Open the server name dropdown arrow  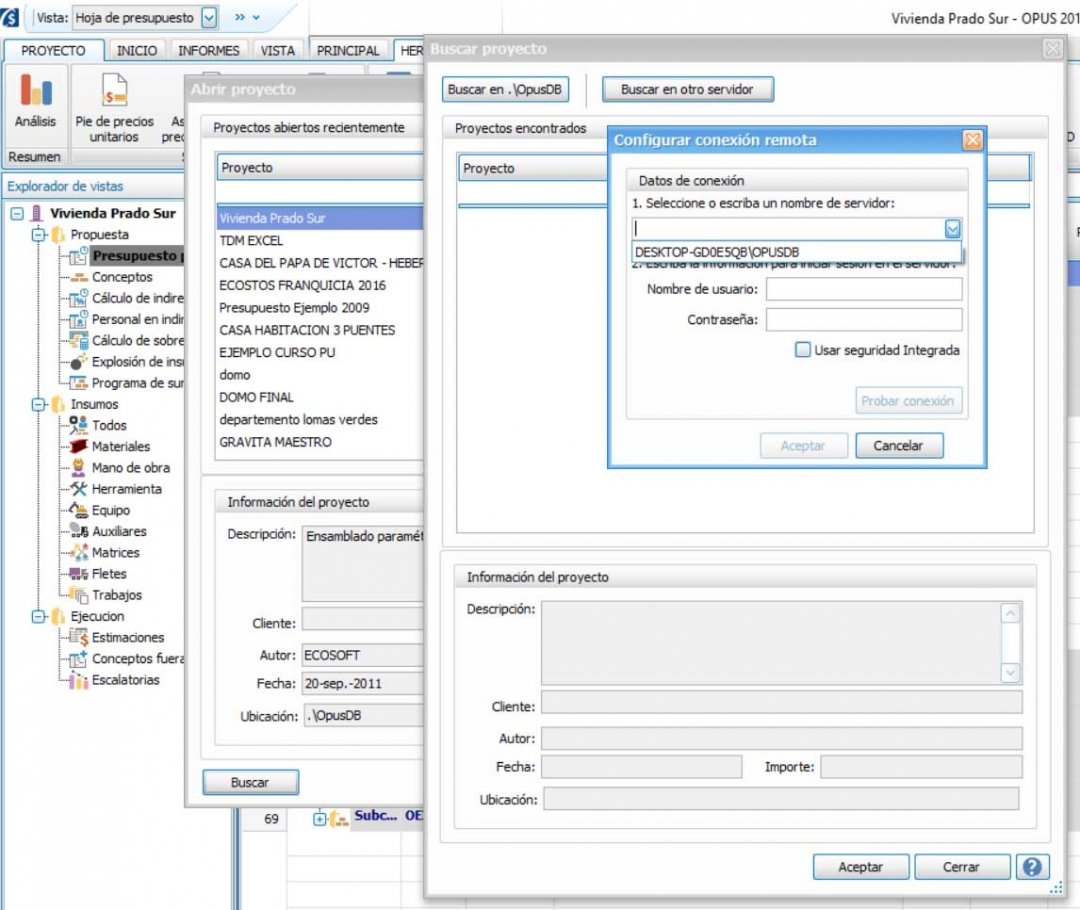click(x=952, y=229)
